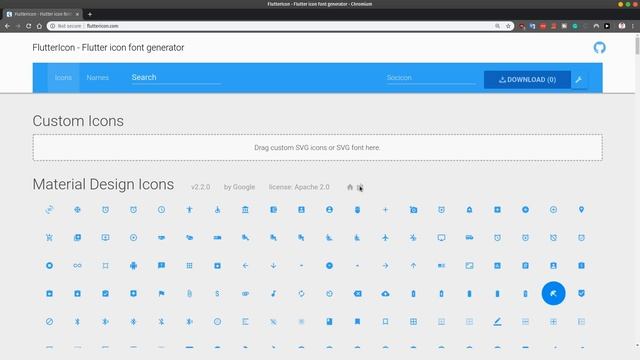Open settings with the wrench button
640x360 pixels.
point(579,80)
